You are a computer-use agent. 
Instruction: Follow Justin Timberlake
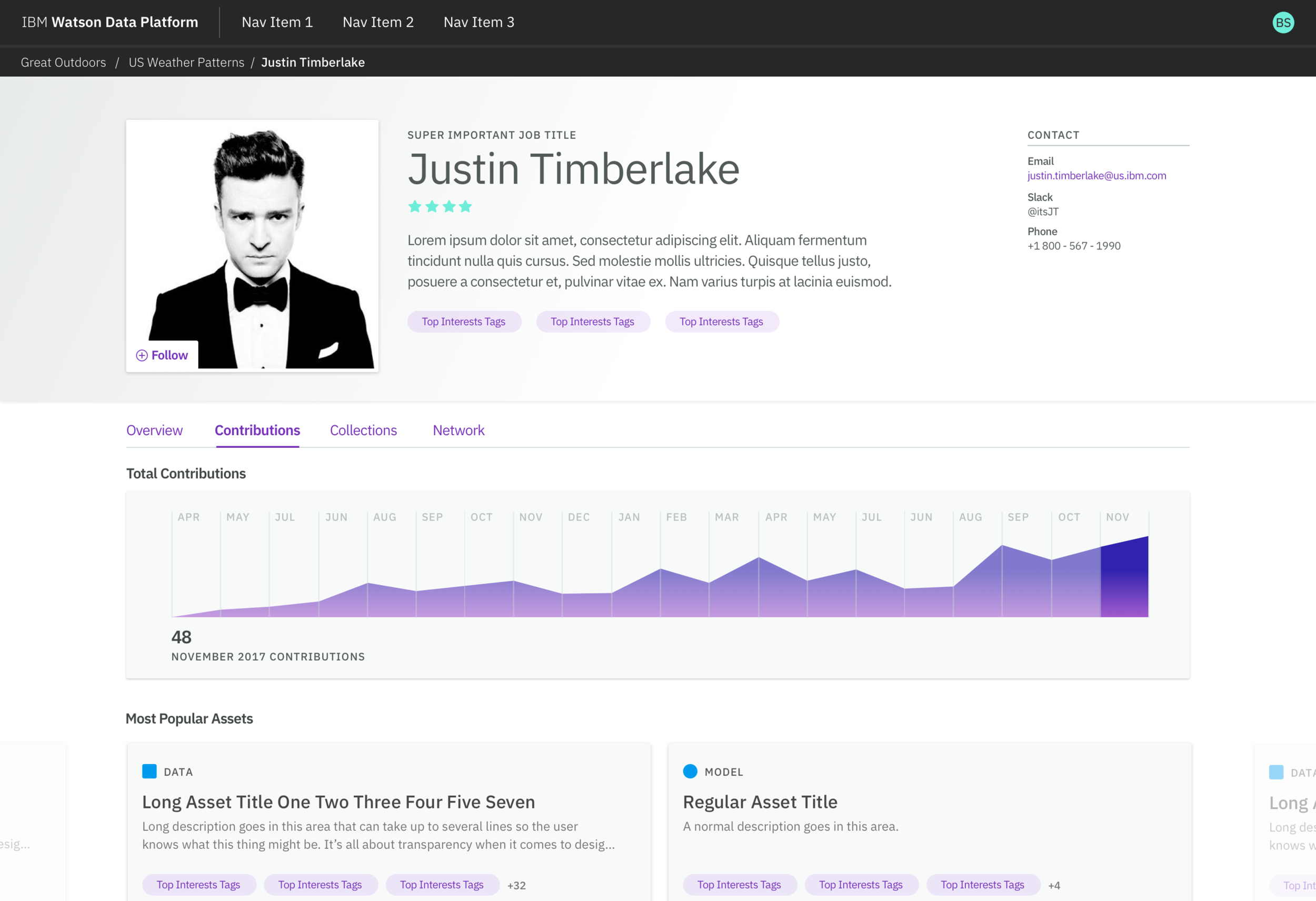pos(162,355)
